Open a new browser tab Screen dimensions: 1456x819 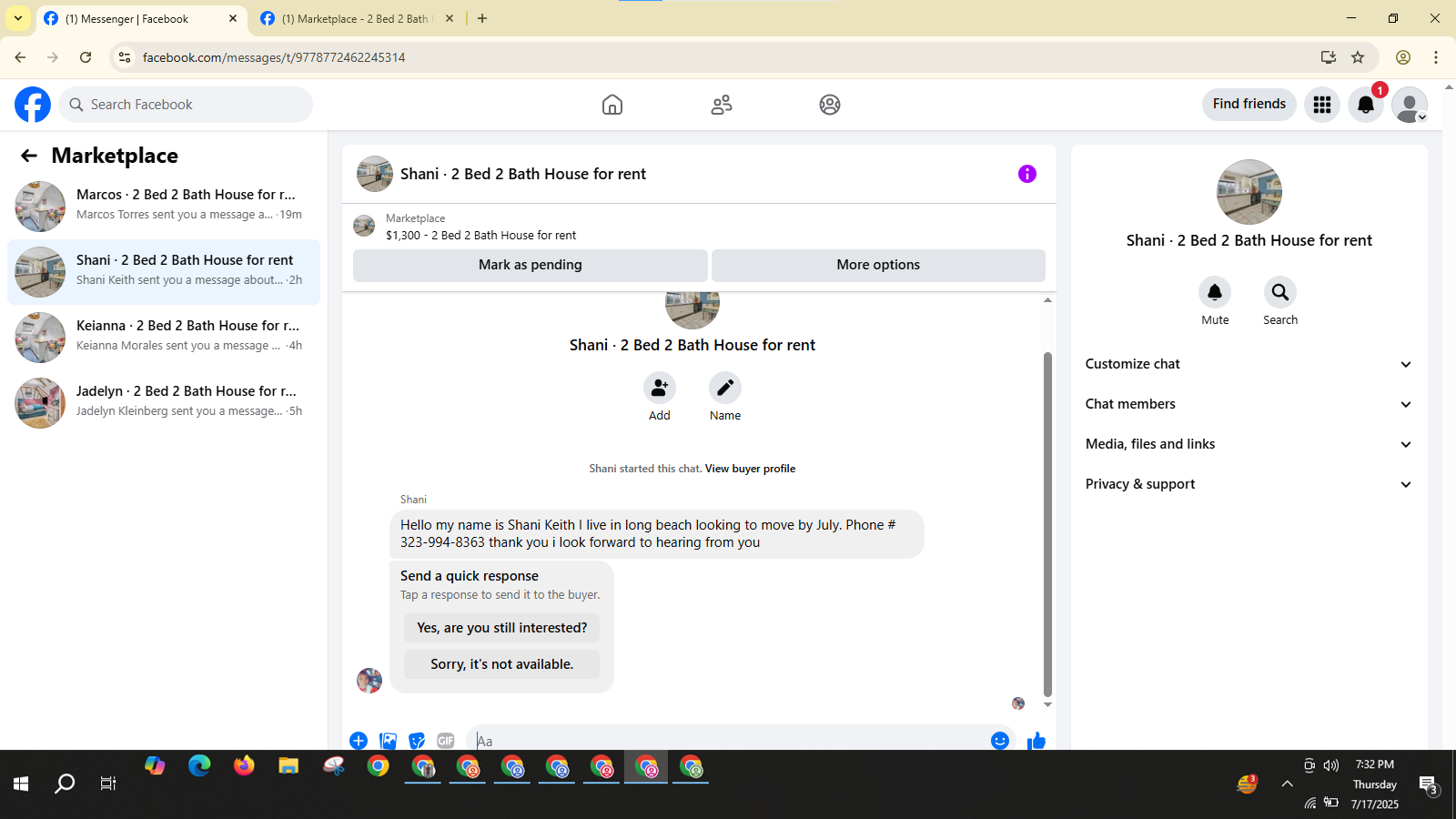(x=482, y=18)
